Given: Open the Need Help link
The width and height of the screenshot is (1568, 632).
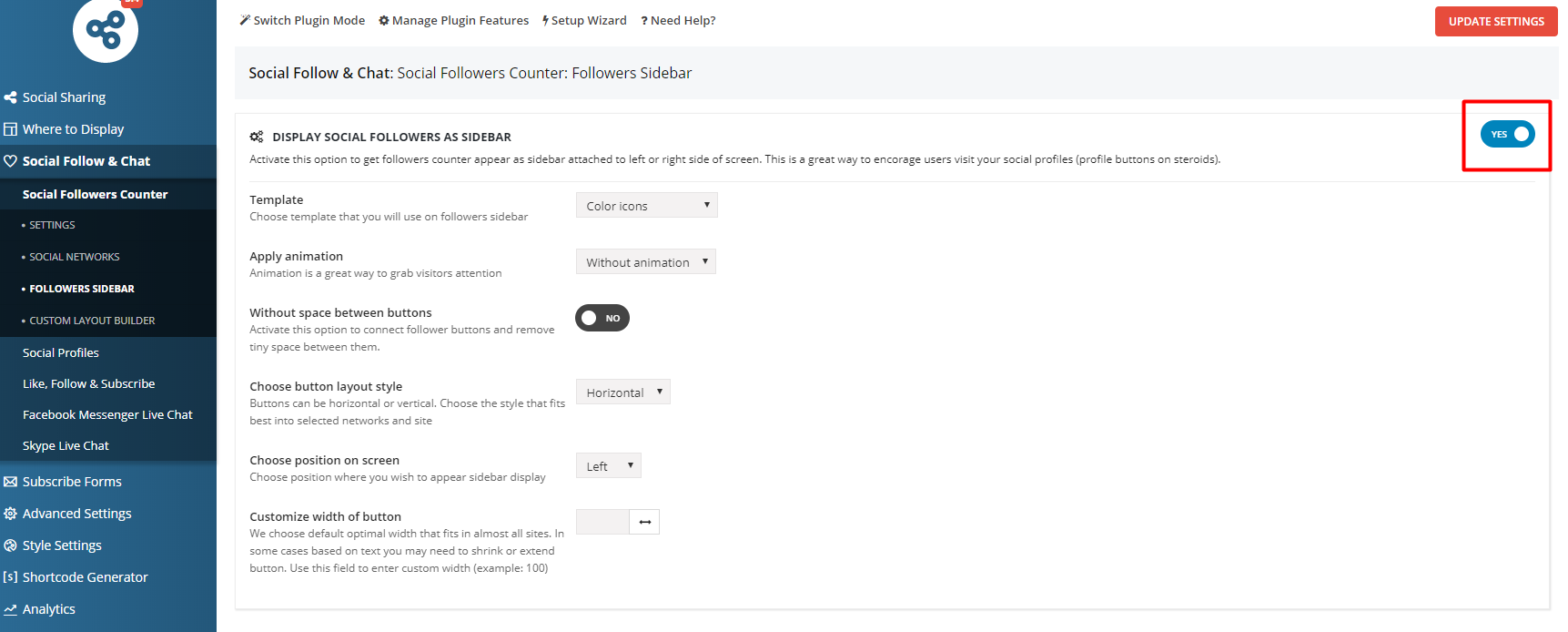Looking at the screenshot, I should coord(678,20).
